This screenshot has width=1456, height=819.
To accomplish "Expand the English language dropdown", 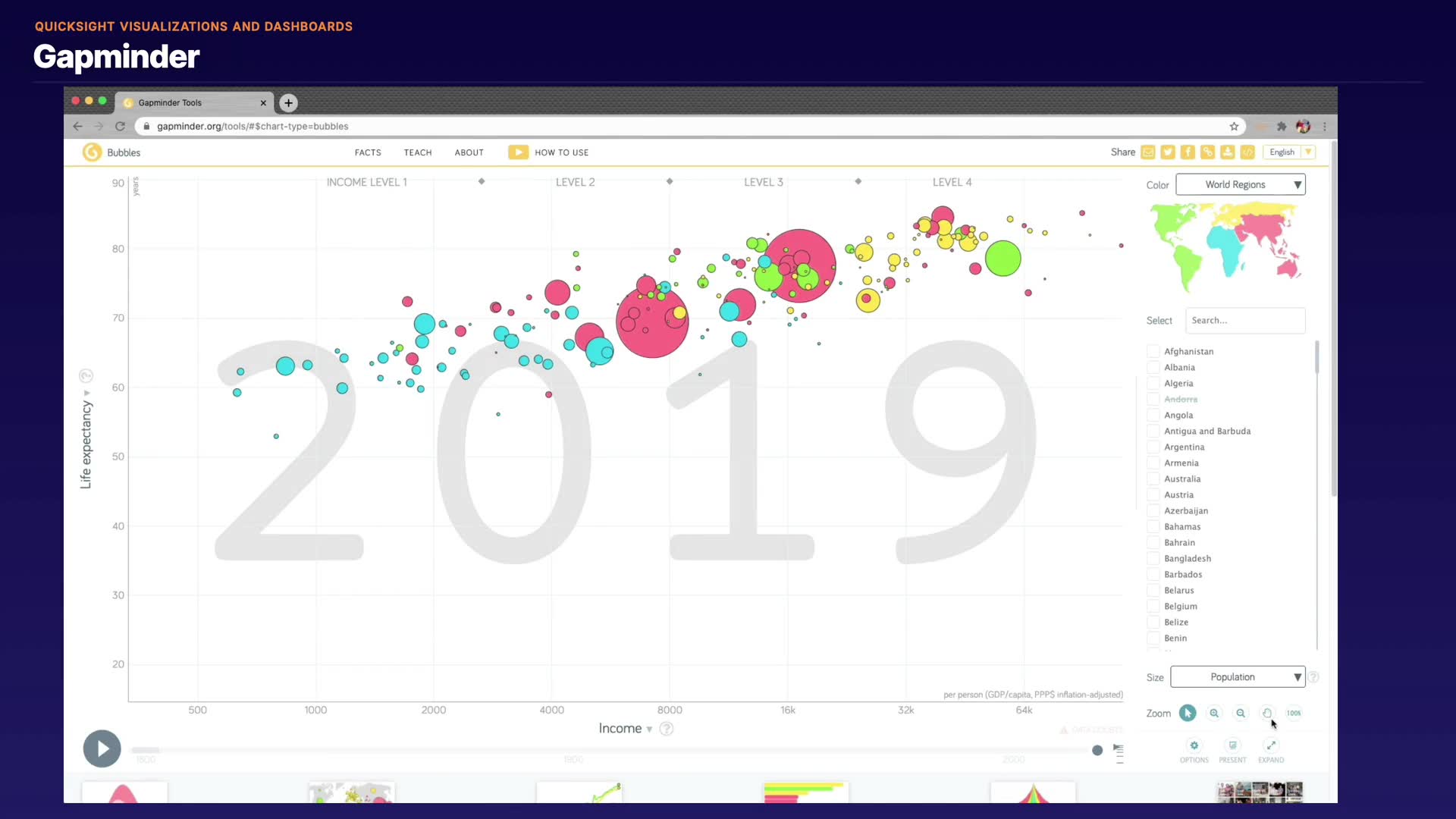I will coord(1290,152).
